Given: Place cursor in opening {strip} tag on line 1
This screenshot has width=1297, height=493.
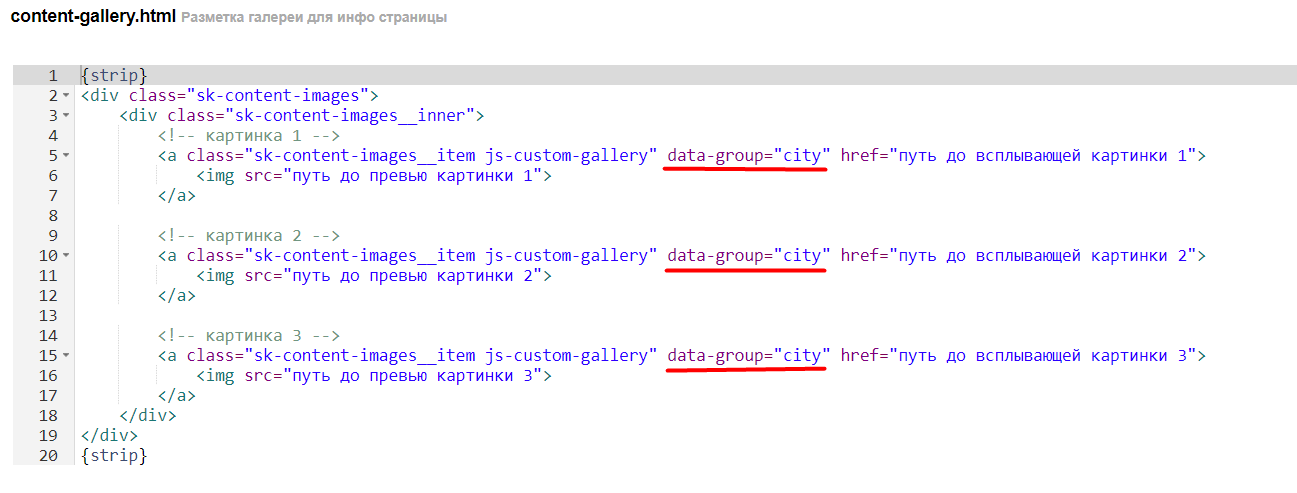Looking at the screenshot, I should tap(114, 76).
